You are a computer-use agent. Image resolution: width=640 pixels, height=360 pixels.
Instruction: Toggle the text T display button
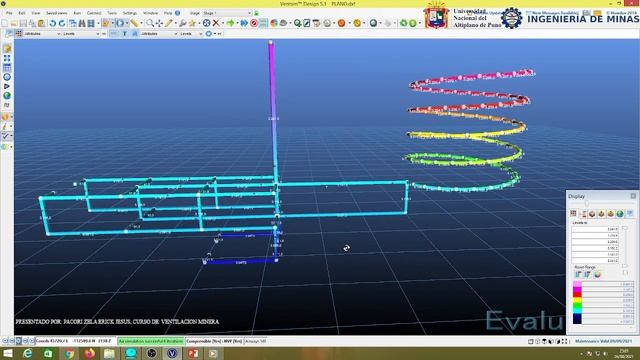(x=124, y=34)
